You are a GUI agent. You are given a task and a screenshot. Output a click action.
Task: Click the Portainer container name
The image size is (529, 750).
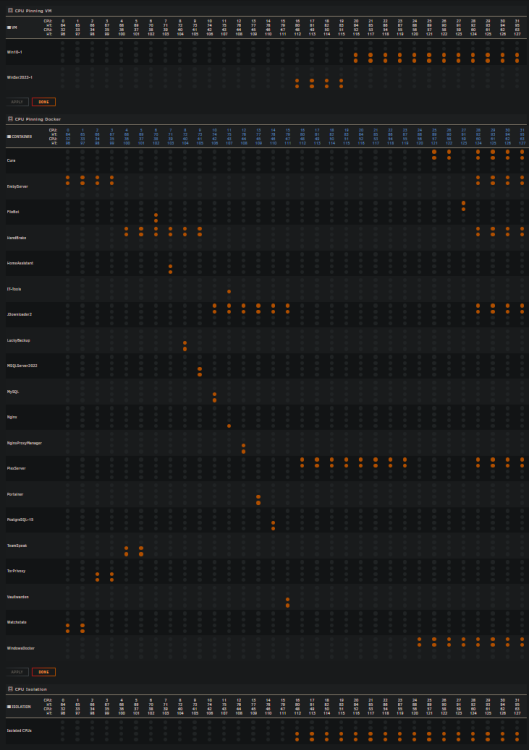pyautogui.click(x=15, y=494)
